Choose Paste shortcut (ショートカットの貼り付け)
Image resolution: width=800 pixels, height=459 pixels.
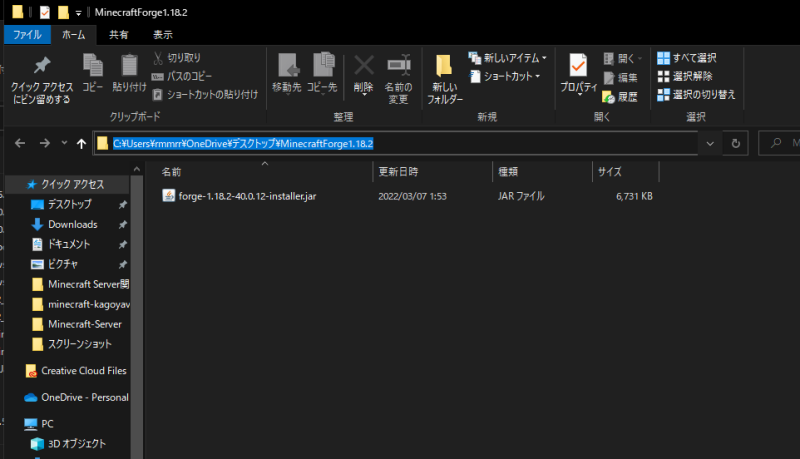[205, 94]
